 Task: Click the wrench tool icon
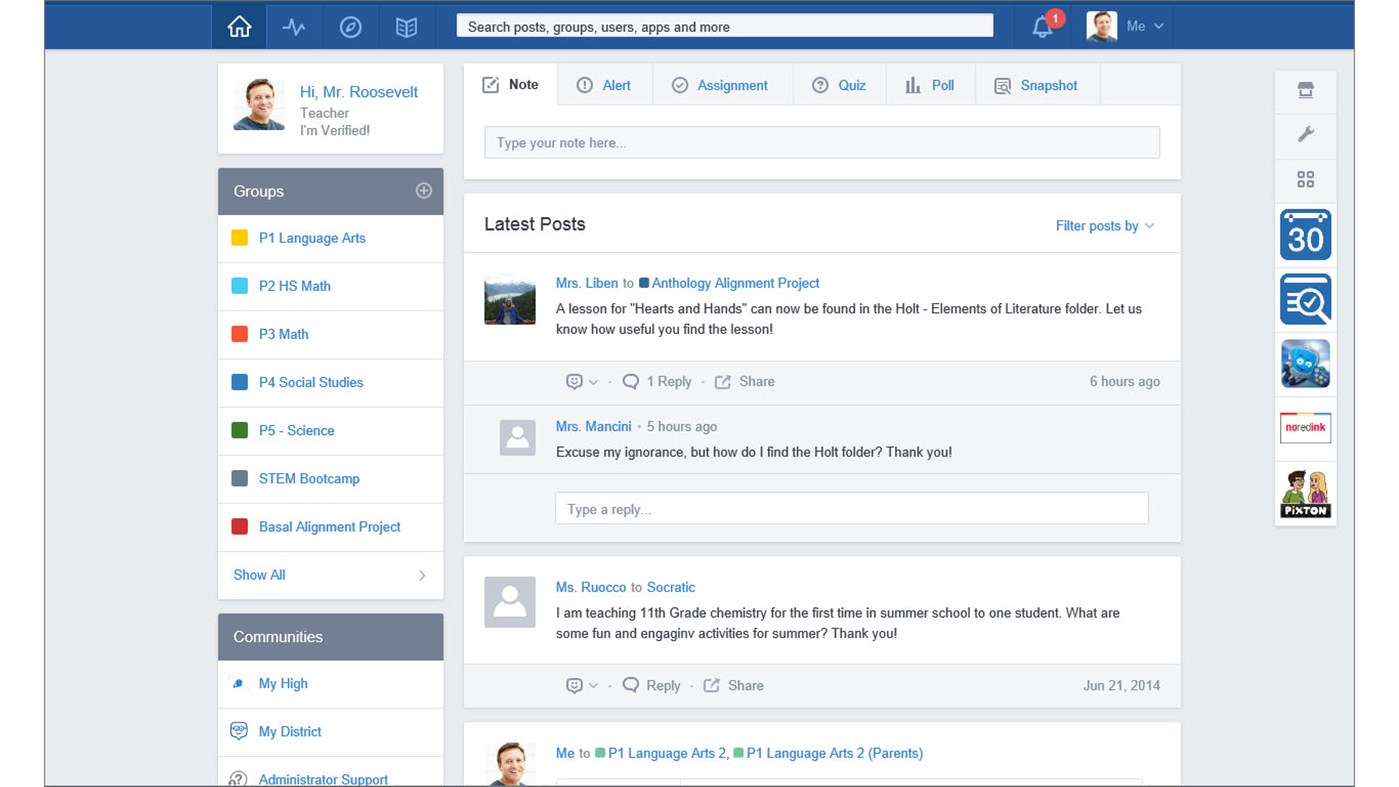(x=1305, y=134)
